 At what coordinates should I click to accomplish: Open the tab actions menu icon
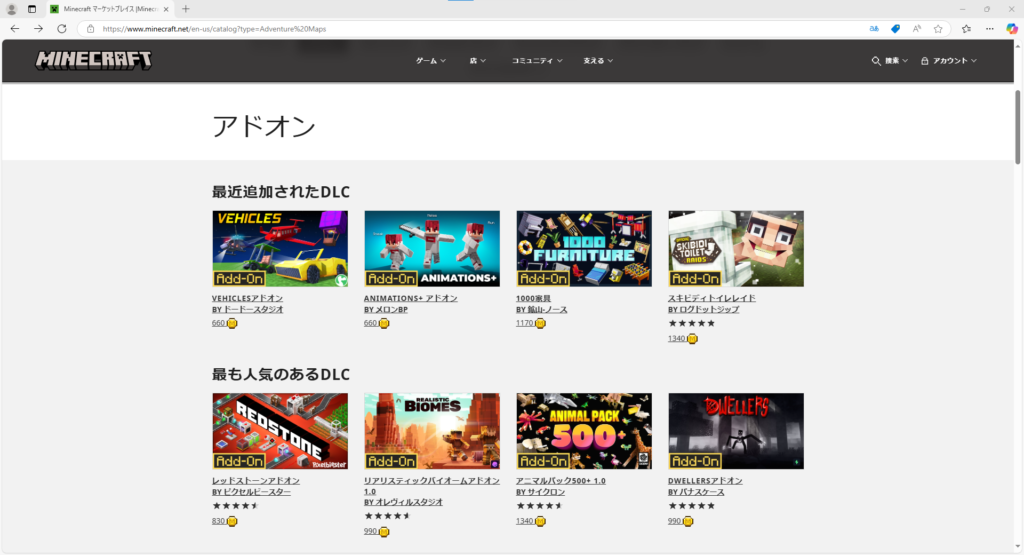pos(32,8)
